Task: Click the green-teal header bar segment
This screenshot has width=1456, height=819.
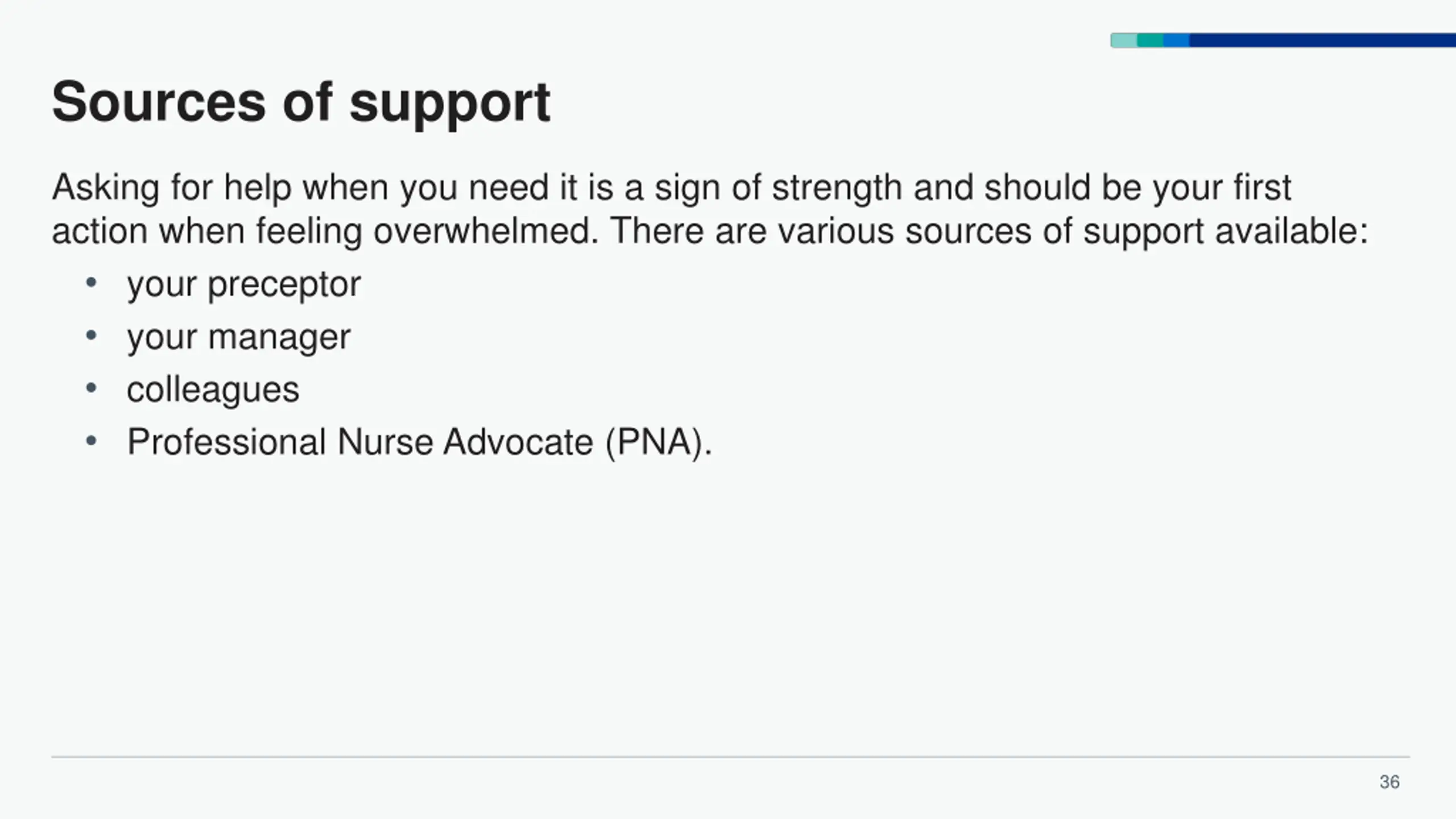Action: pos(1150,40)
